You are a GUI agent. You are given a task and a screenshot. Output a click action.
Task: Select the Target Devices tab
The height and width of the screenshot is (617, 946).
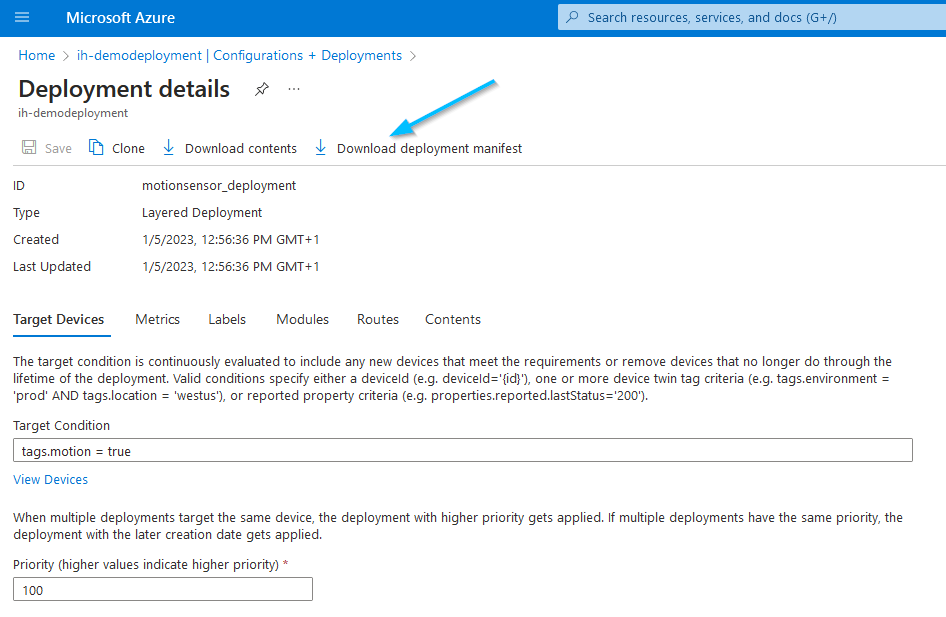59,319
